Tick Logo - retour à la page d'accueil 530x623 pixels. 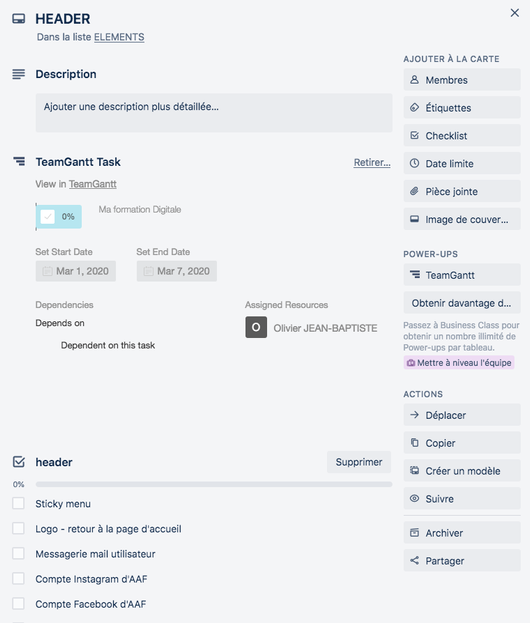[x=18, y=528]
